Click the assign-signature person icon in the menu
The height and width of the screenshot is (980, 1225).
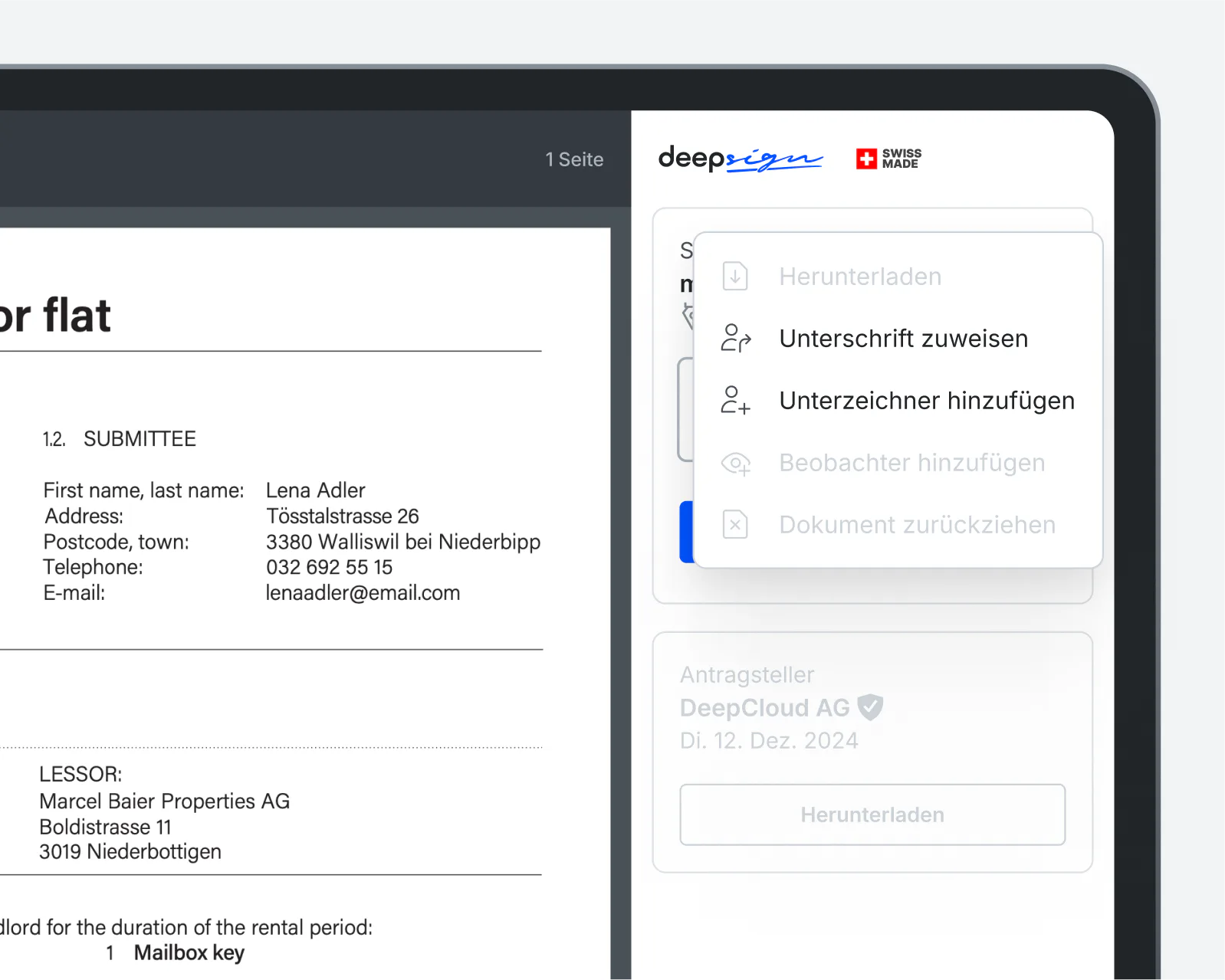(736, 338)
